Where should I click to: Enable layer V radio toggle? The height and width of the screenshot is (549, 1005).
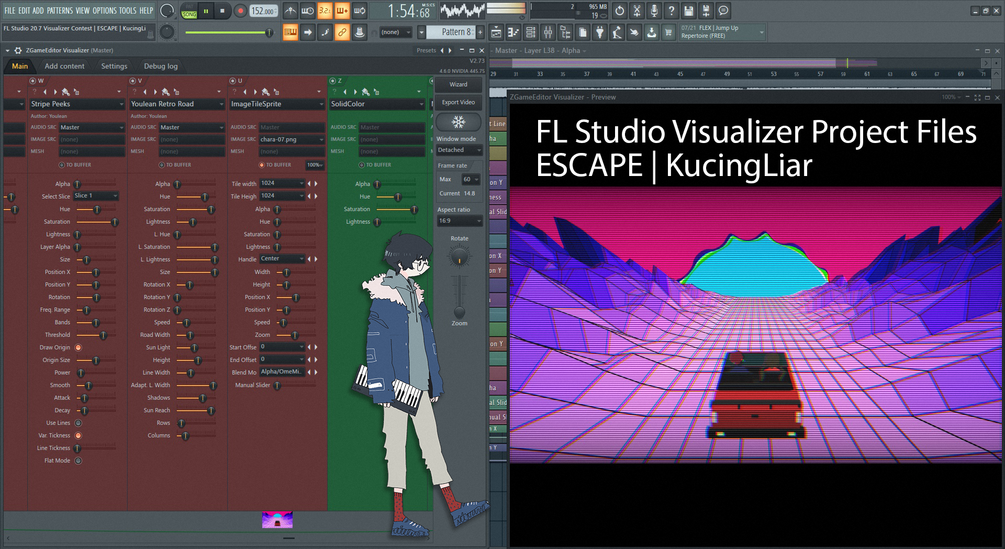click(132, 81)
